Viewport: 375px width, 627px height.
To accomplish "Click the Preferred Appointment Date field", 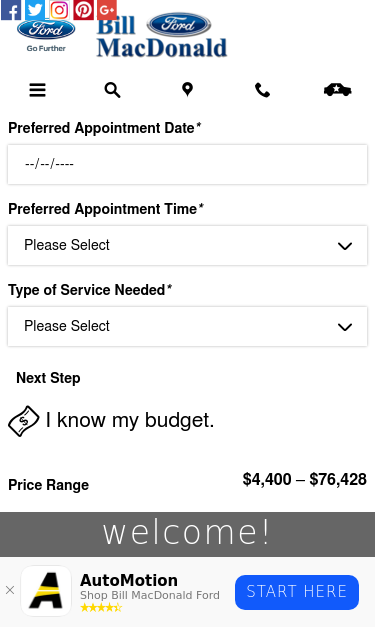I will 188,164.
